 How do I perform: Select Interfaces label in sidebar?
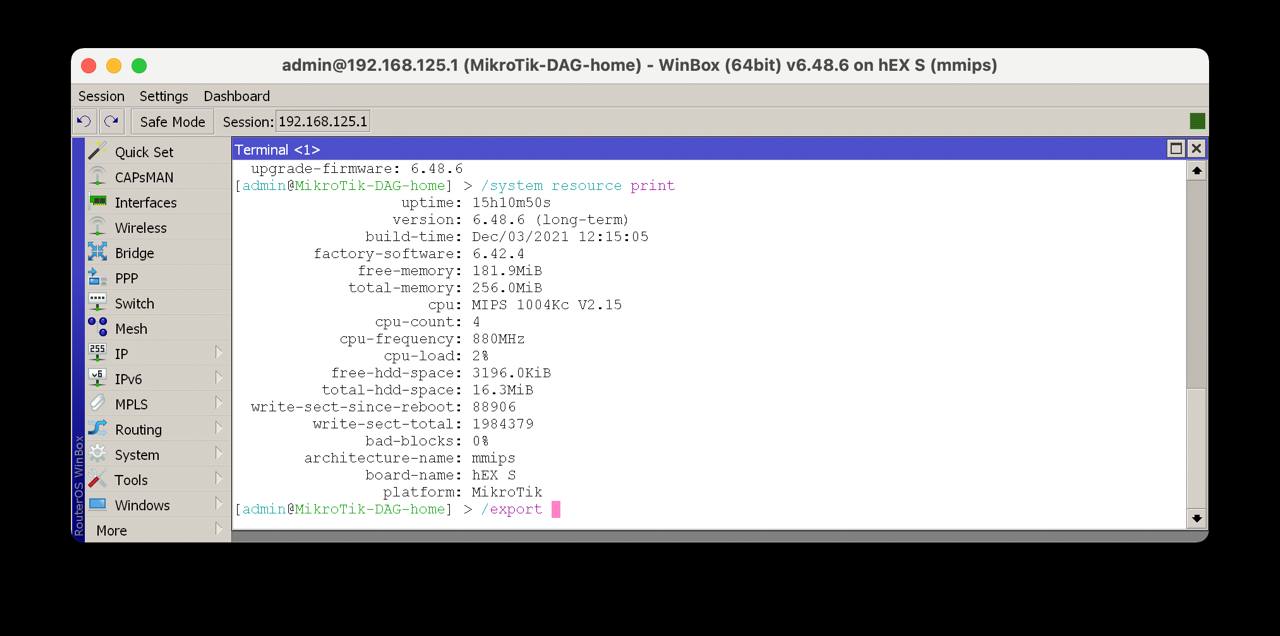tap(146, 202)
